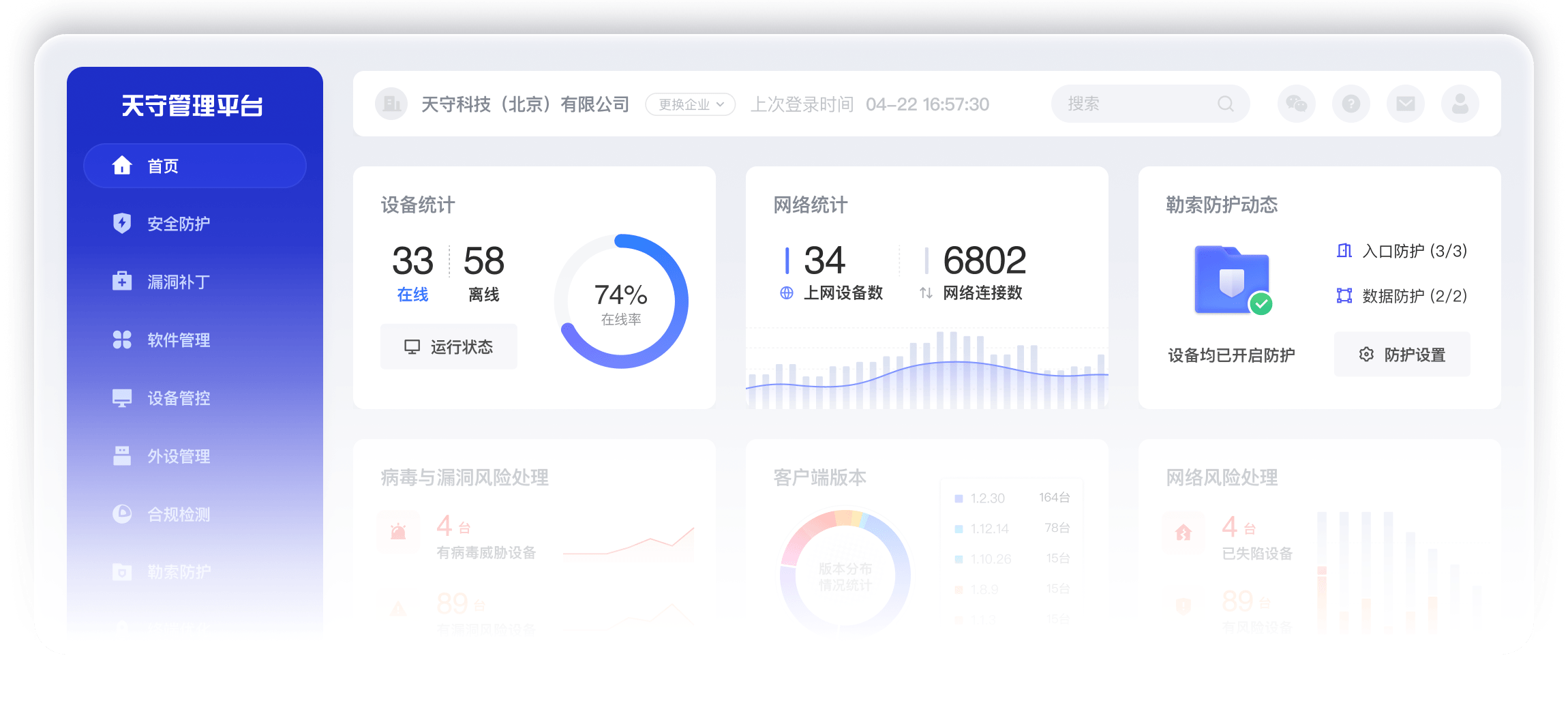The width and height of the screenshot is (1568, 705).
Task: Click the network bar and line chart
Action: click(927, 370)
